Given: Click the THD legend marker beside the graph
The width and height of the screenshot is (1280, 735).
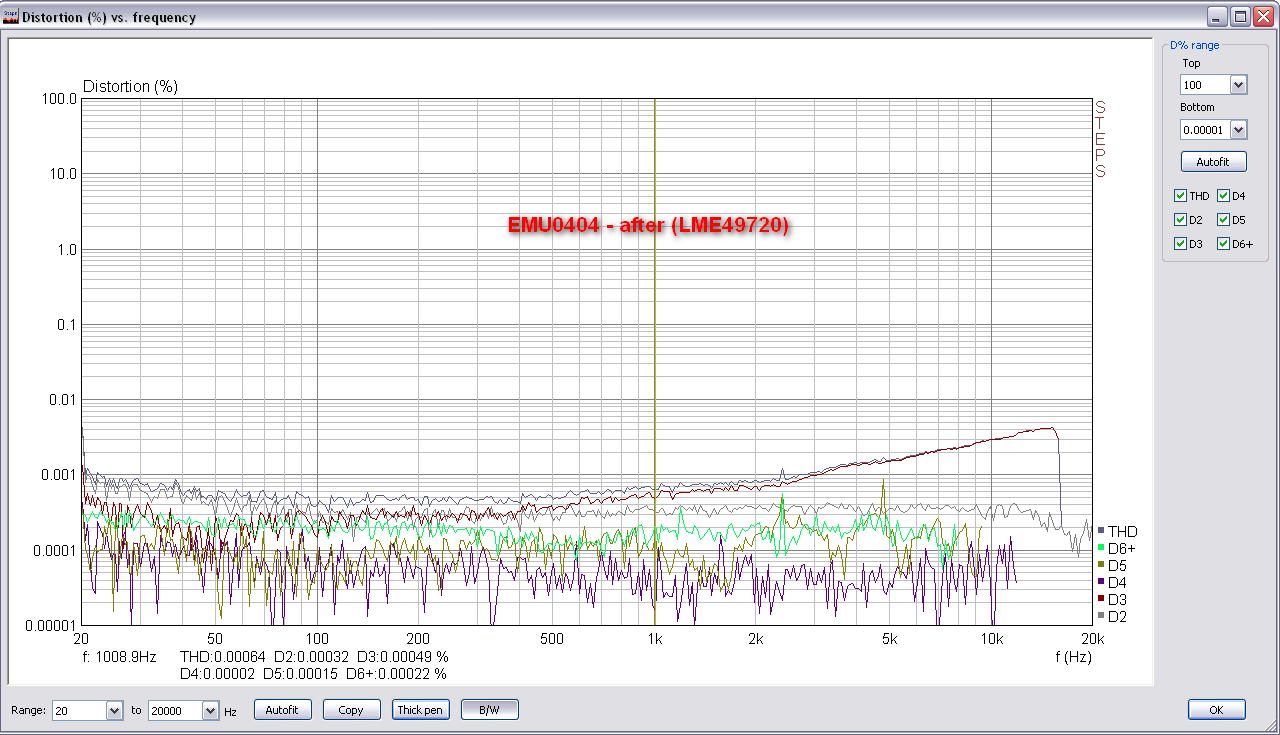Looking at the screenshot, I should (x=1101, y=531).
